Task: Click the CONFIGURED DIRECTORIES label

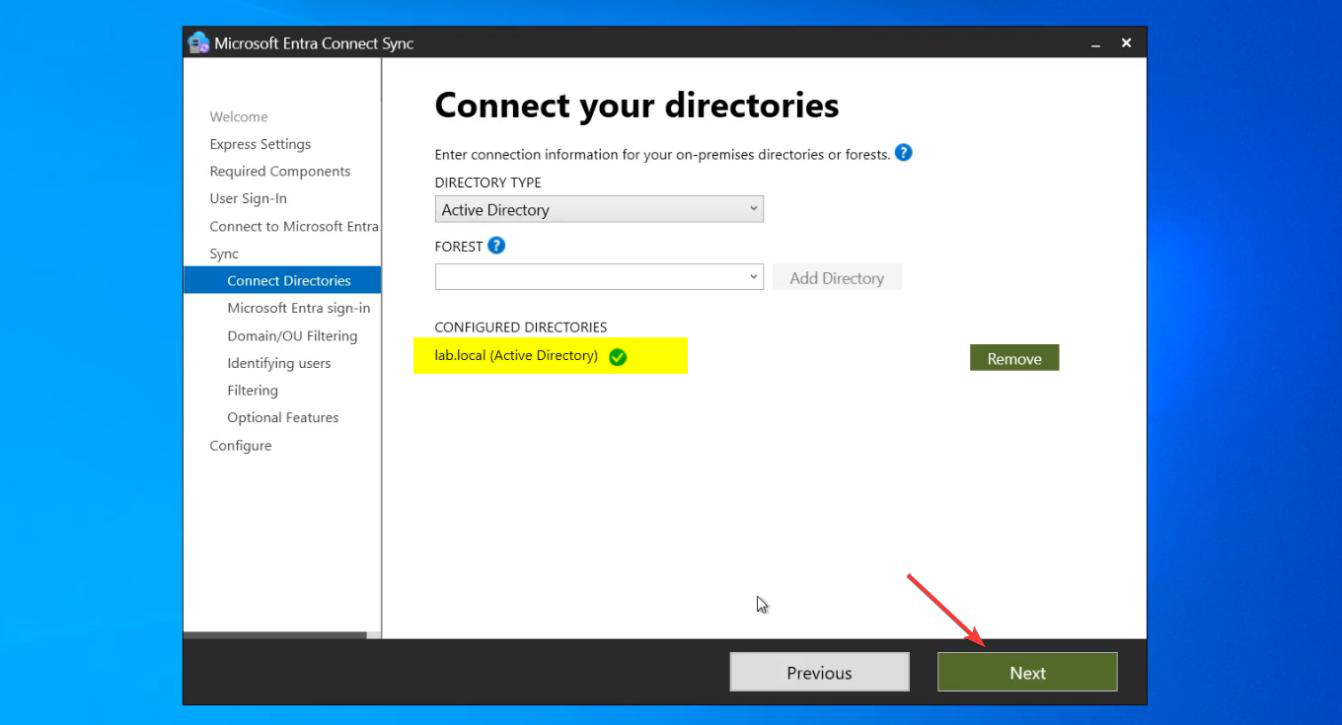Action: [521, 327]
